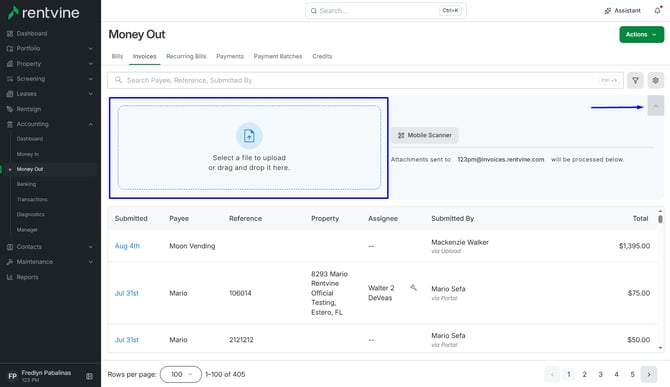This screenshot has height=387, width=670.
Task: Click the file upload drop zone
Action: coord(249,148)
